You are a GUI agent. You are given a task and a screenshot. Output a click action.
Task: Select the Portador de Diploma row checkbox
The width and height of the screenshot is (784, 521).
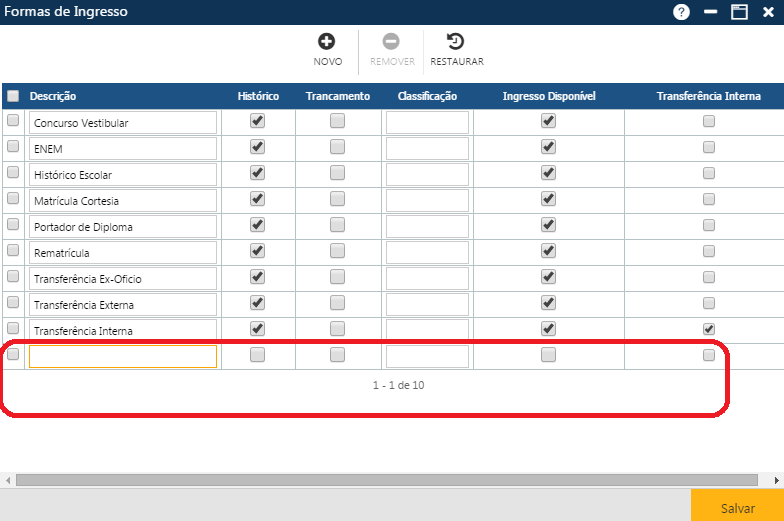[13, 225]
